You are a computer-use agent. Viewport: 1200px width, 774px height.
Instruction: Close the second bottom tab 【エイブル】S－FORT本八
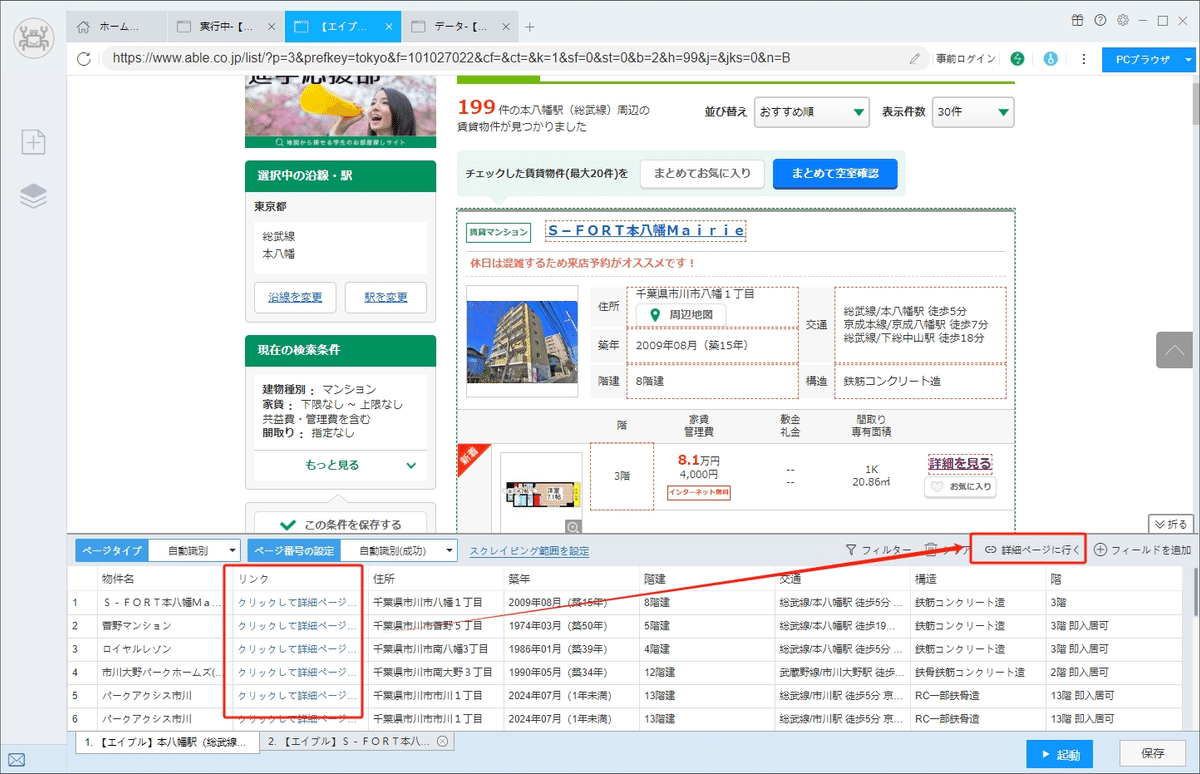coord(442,741)
